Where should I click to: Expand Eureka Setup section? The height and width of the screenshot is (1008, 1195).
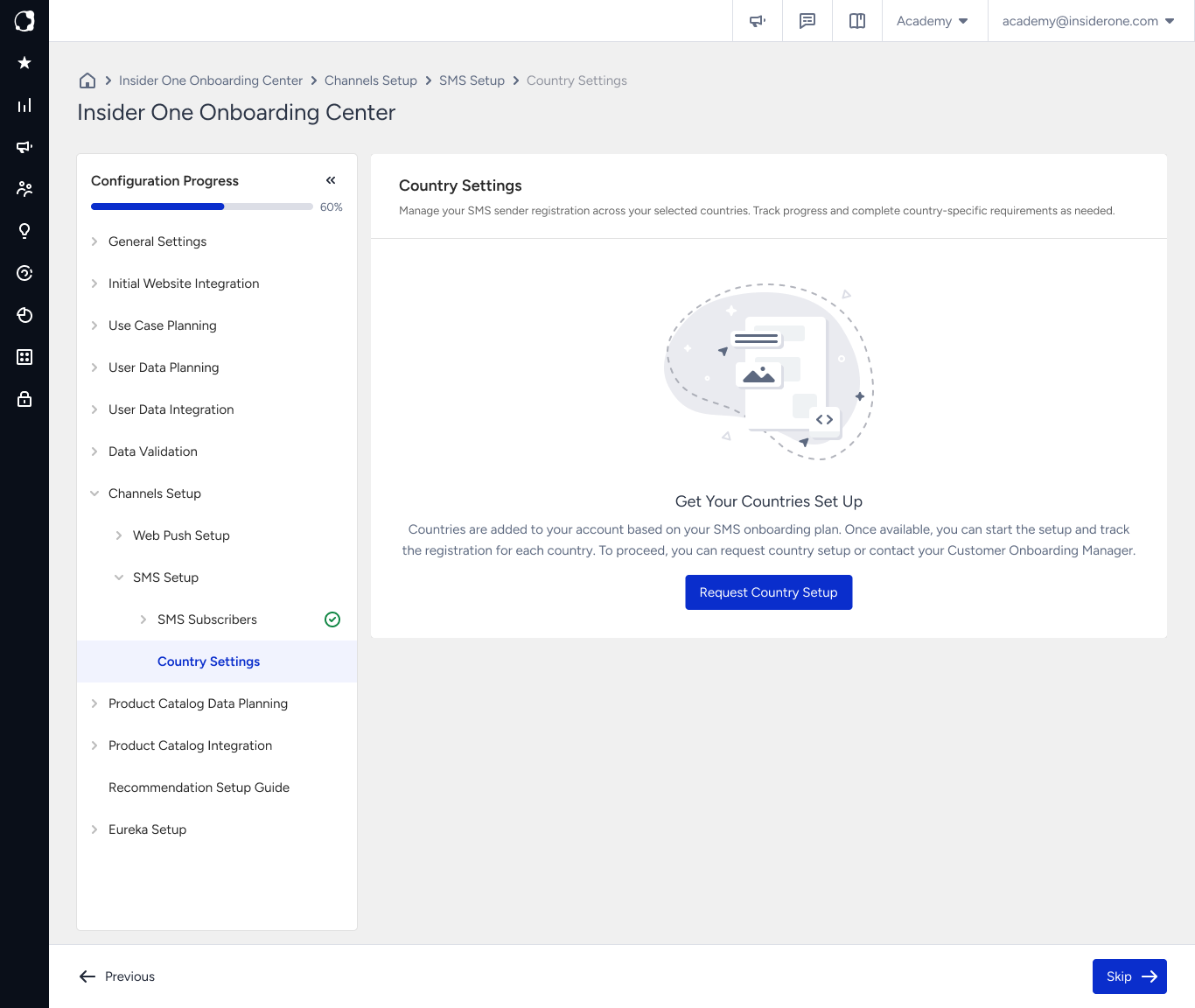(217, 829)
